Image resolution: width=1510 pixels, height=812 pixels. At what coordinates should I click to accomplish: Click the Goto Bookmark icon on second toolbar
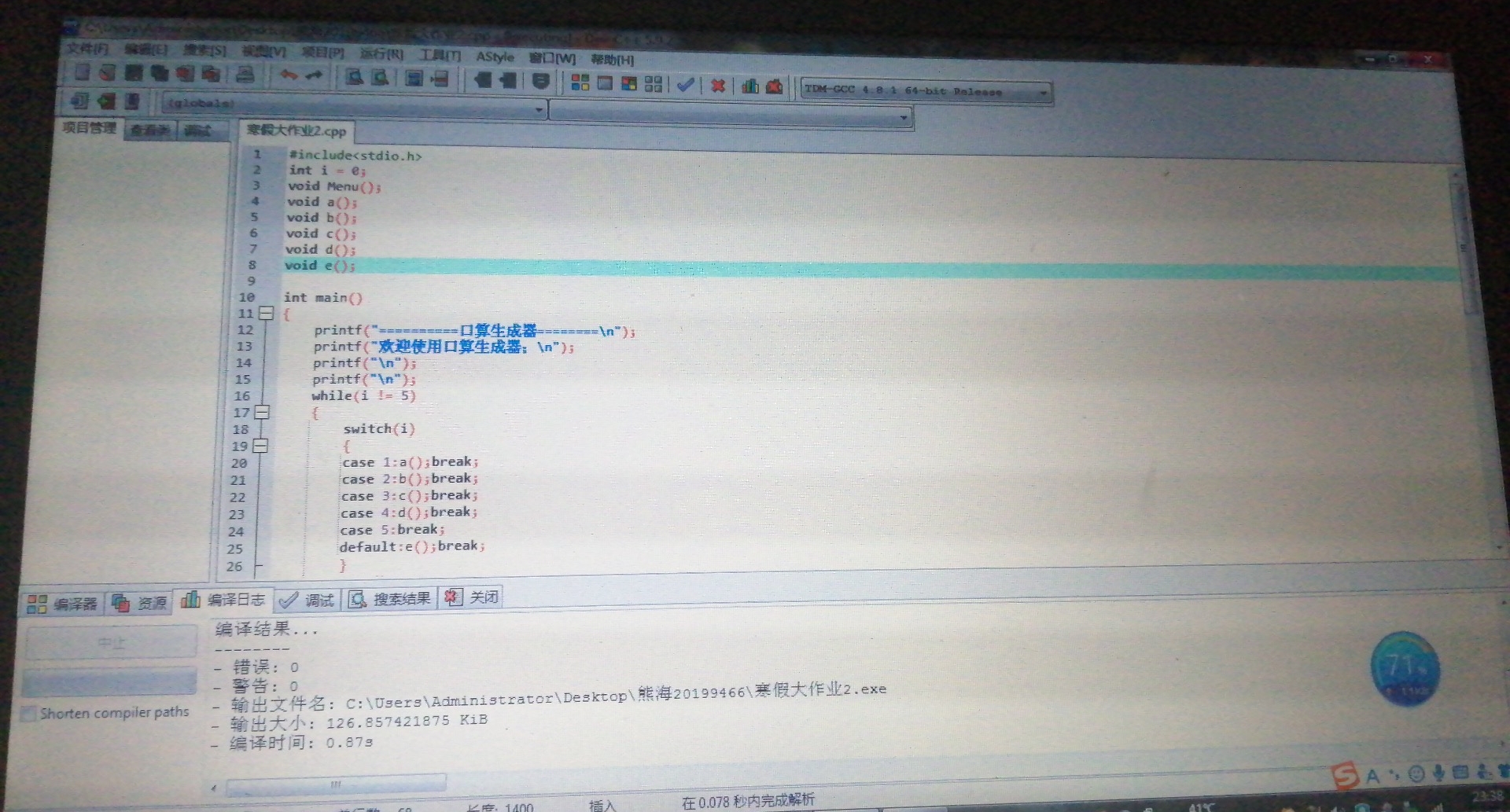[x=132, y=101]
